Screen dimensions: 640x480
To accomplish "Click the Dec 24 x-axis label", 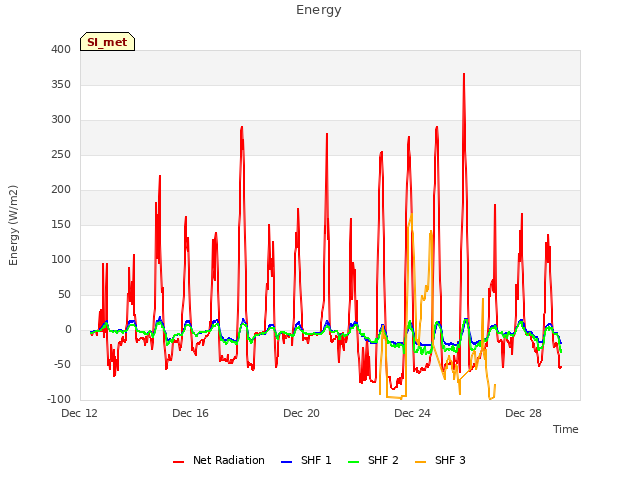I will 413,413.
